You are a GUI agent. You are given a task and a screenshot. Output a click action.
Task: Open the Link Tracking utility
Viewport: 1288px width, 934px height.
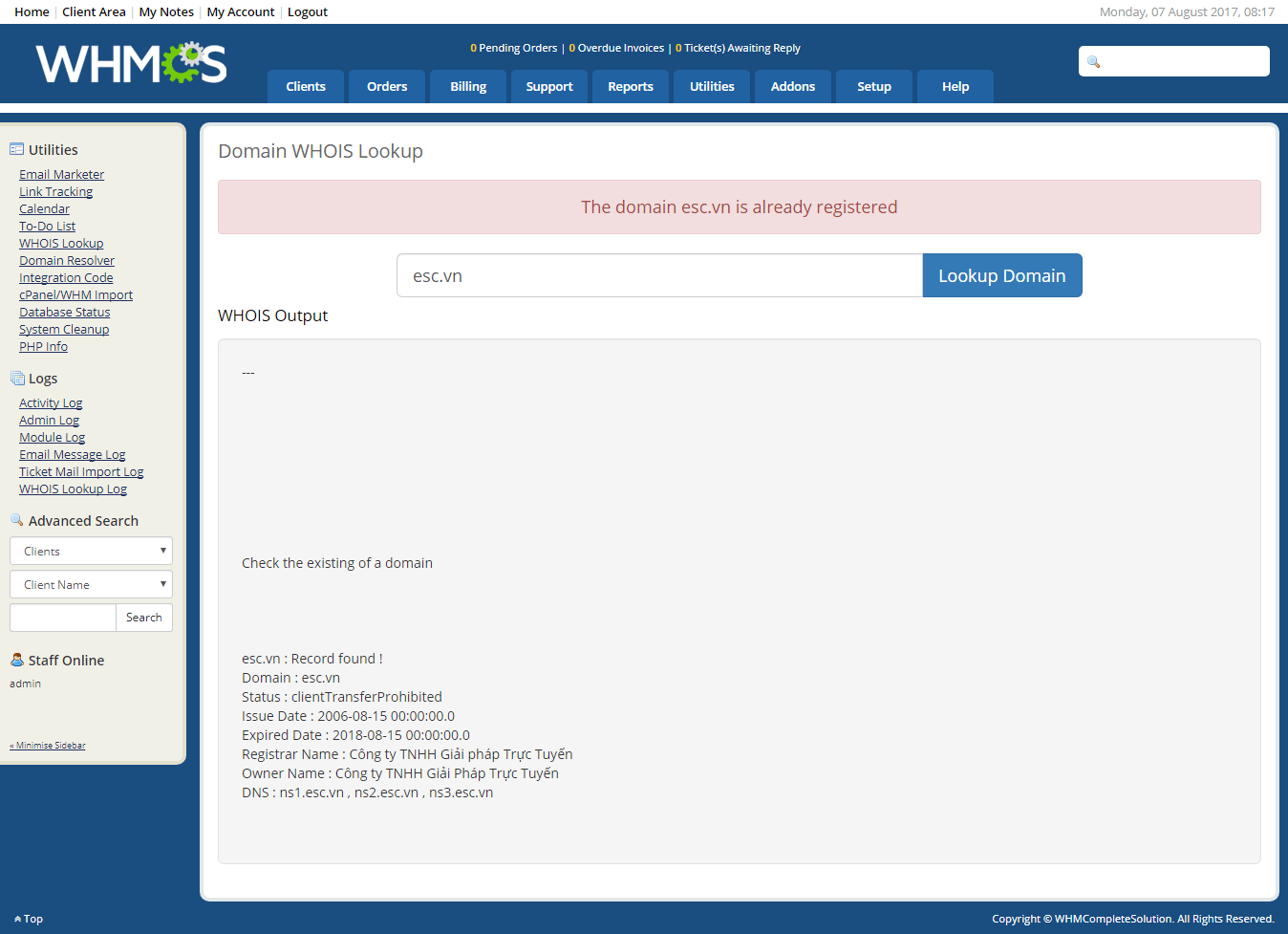[55, 191]
